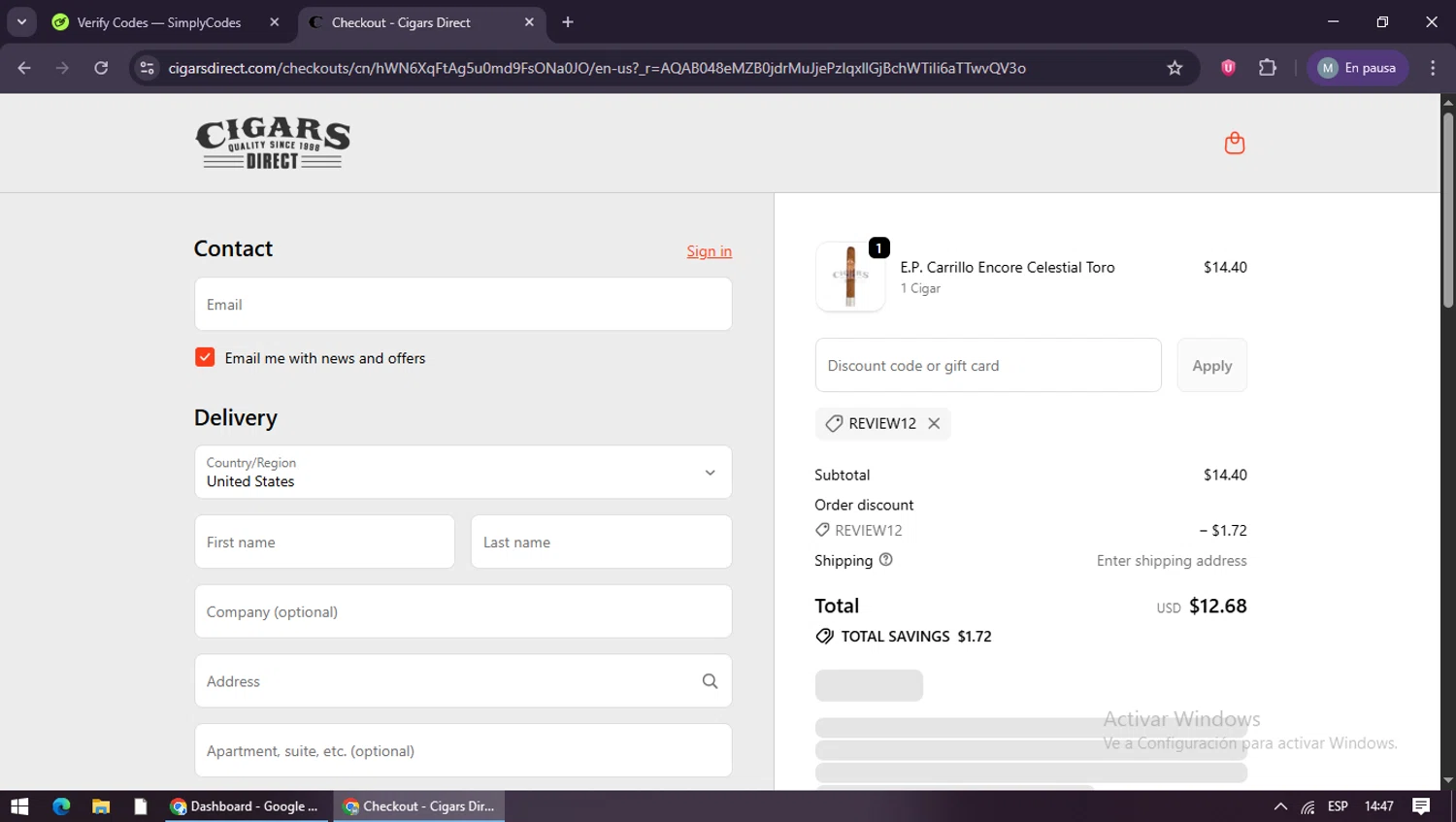Open the tab search dropdown arrow

(21, 21)
